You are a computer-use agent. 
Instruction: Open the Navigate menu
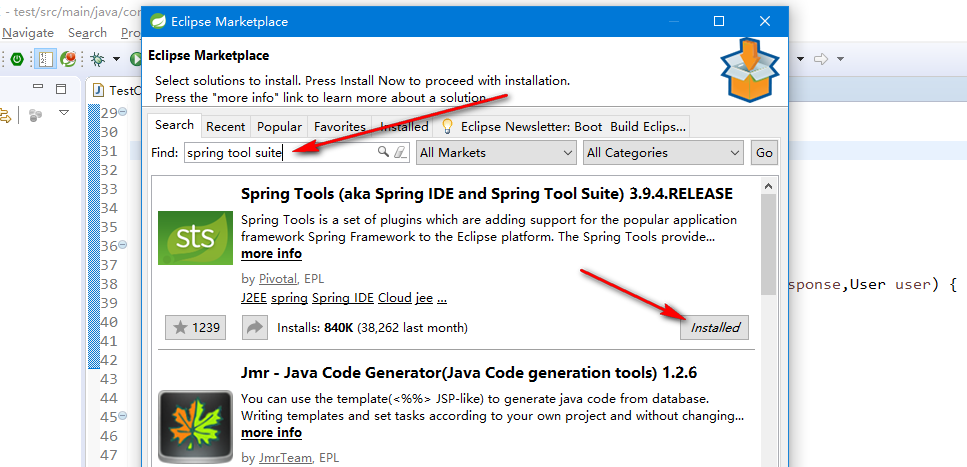pyautogui.click(x=28, y=33)
